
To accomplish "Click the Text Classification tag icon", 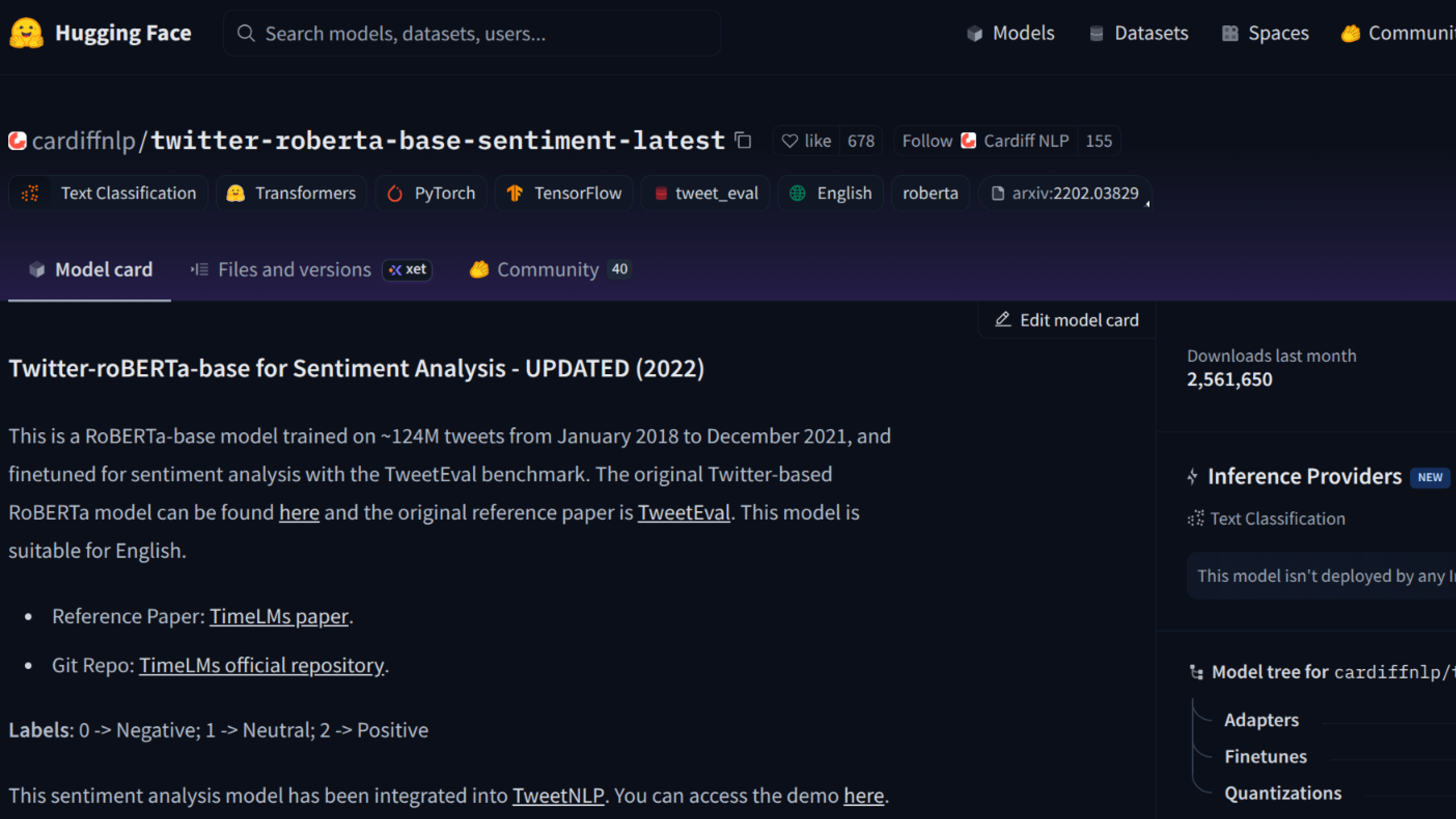I will click(30, 194).
